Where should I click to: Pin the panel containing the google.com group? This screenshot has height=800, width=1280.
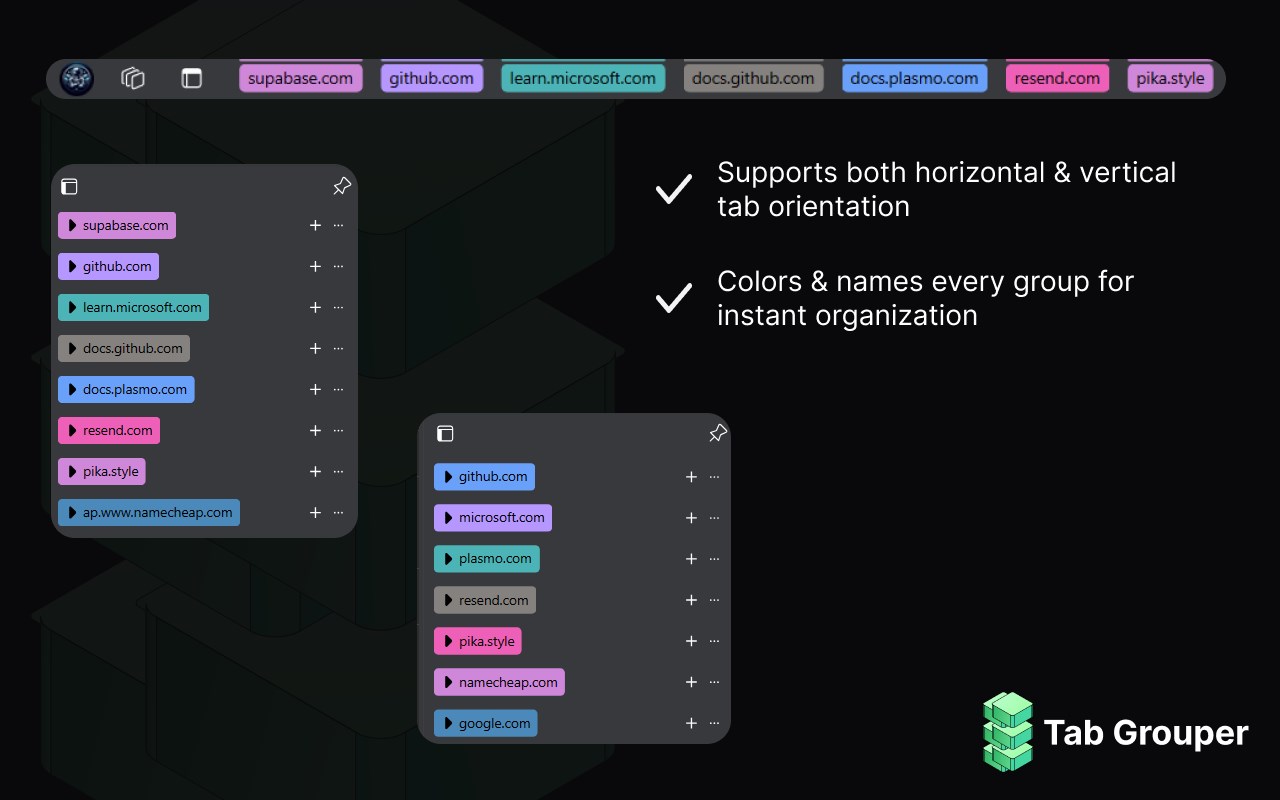point(718,433)
